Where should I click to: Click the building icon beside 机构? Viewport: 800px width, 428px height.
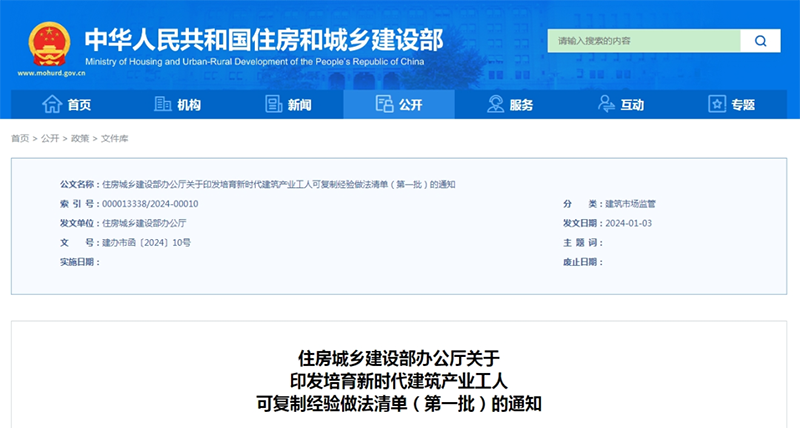(163, 105)
